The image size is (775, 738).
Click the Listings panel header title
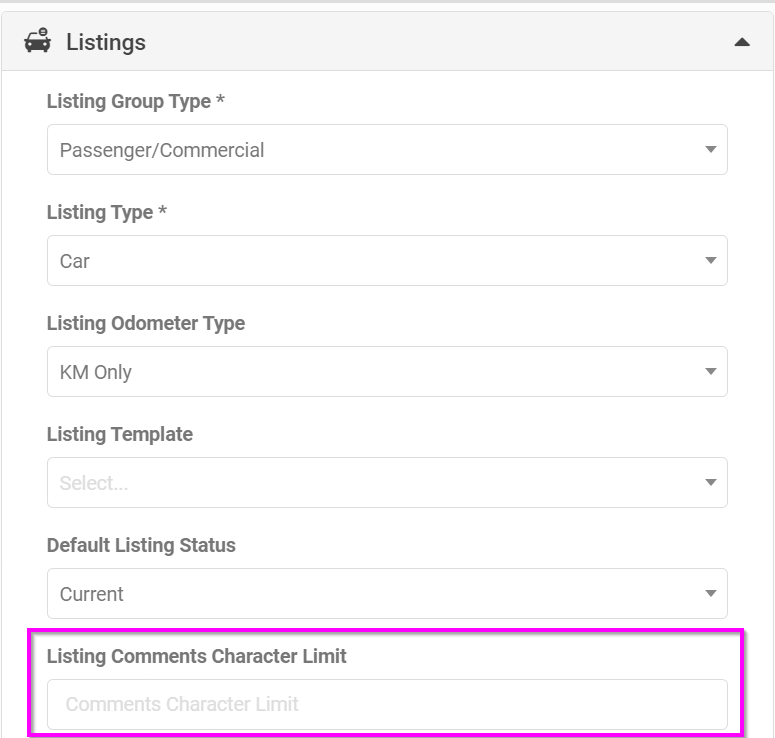(106, 42)
